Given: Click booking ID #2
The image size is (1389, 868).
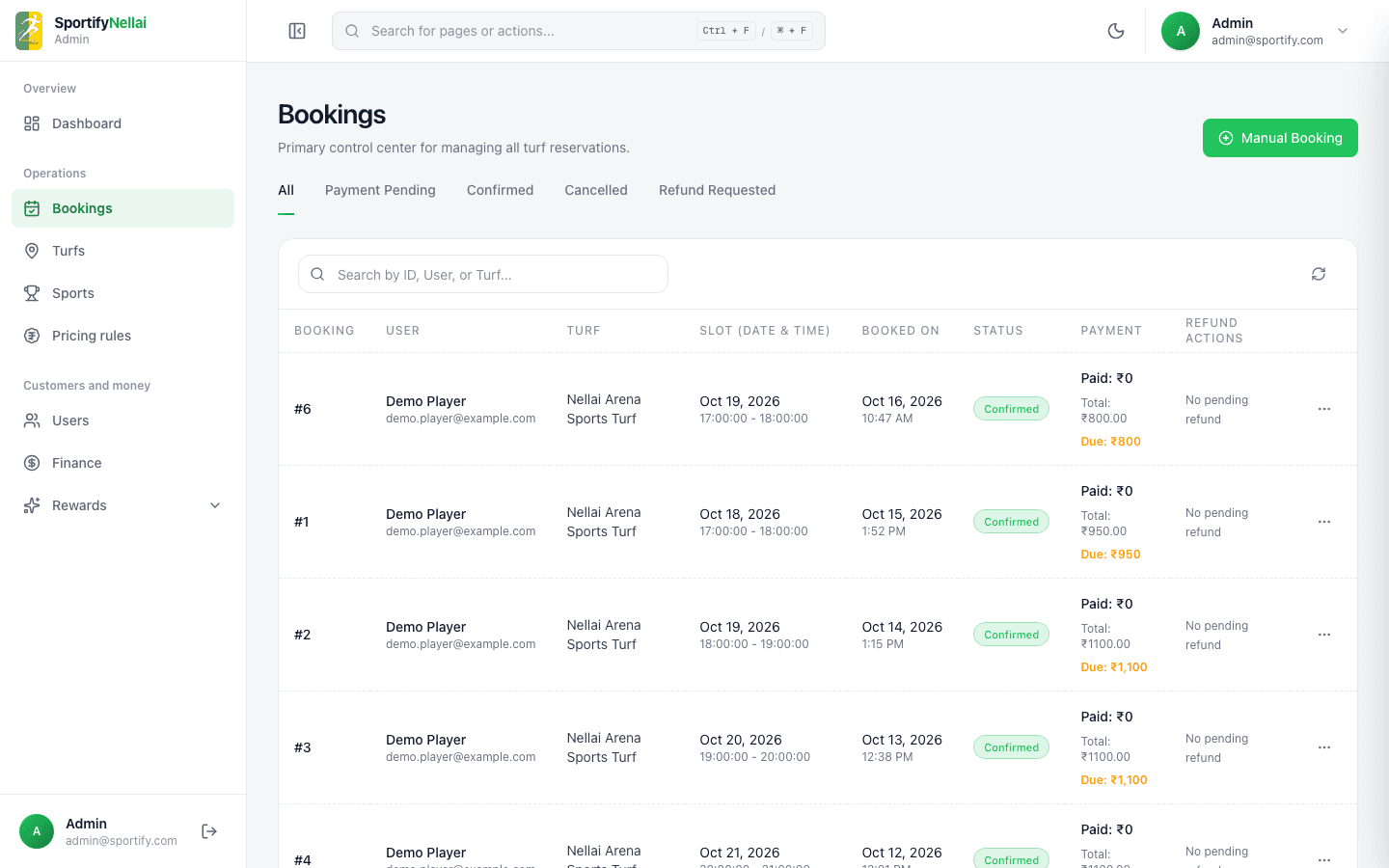Looking at the screenshot, I should click(x=303, y=635).
